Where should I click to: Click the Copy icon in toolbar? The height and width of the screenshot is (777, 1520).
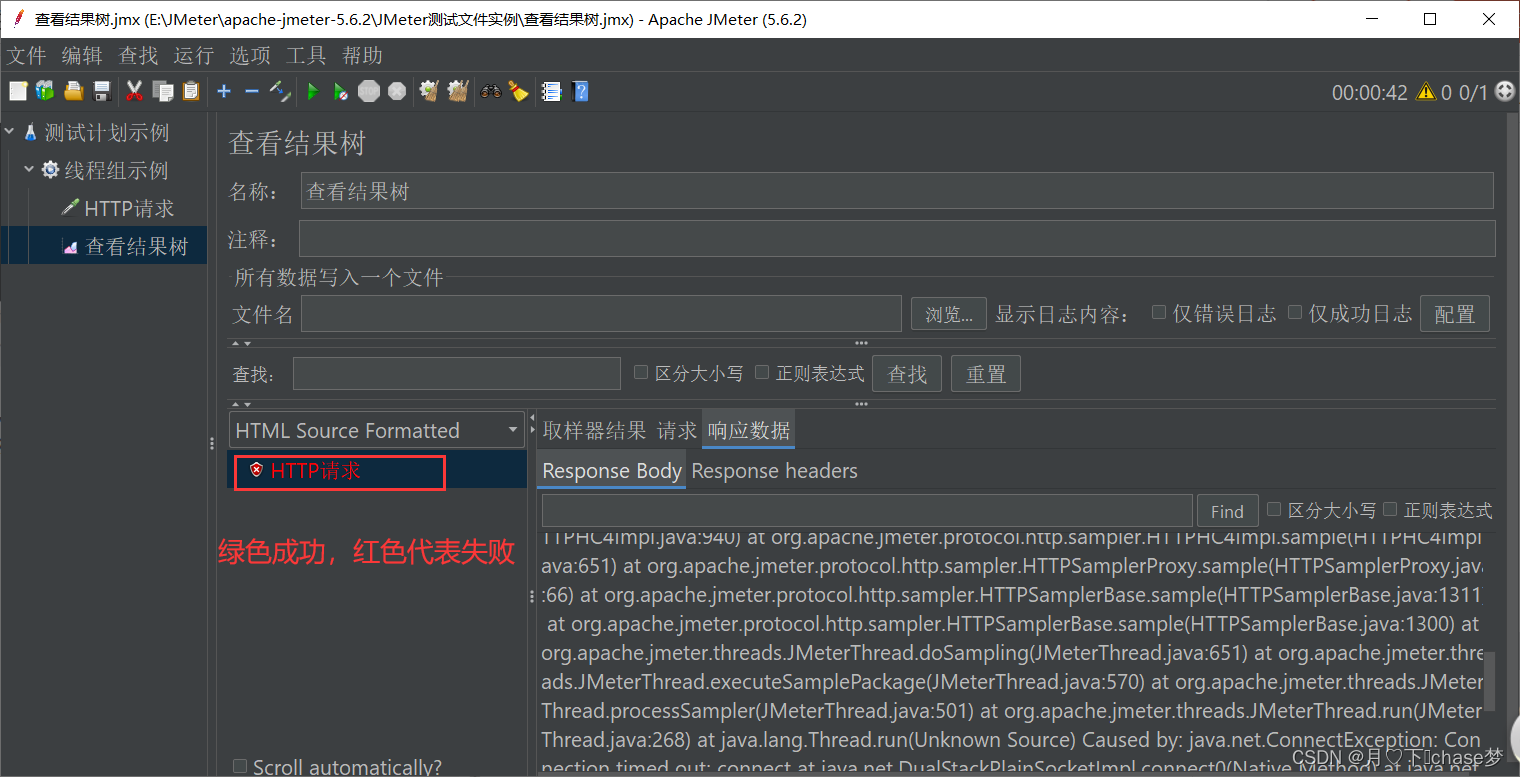click(x=162, y=92)
